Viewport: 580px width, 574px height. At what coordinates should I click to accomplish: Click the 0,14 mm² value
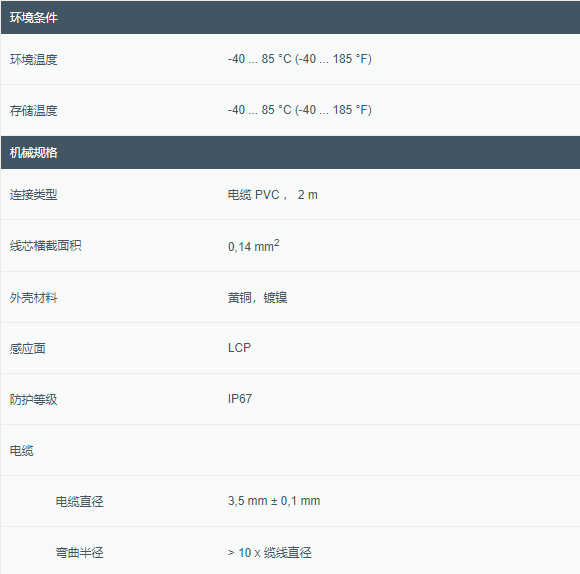coord(254,246)
